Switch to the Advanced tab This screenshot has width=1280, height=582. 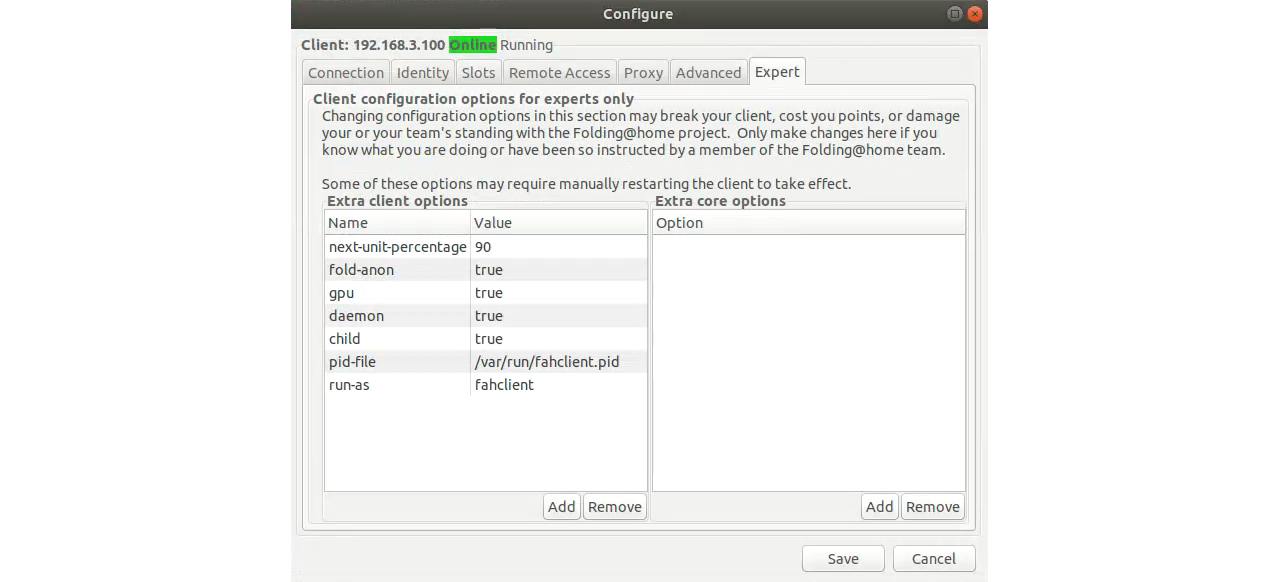pyautogui.click(x=708, y=72)
